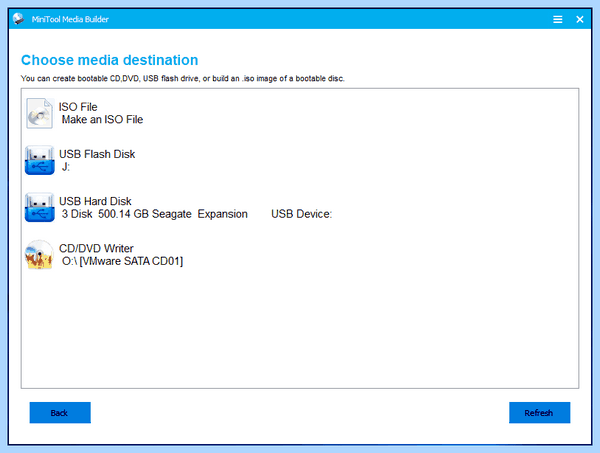Click the USB Flash Disk drive icon

39,160
